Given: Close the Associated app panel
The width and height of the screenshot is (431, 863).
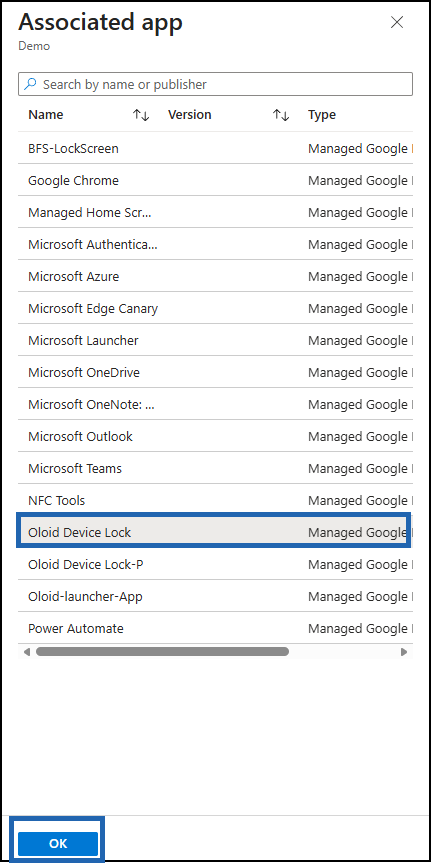Looking at the screenshot, I should pyautogui.click(x=396, y=23).
